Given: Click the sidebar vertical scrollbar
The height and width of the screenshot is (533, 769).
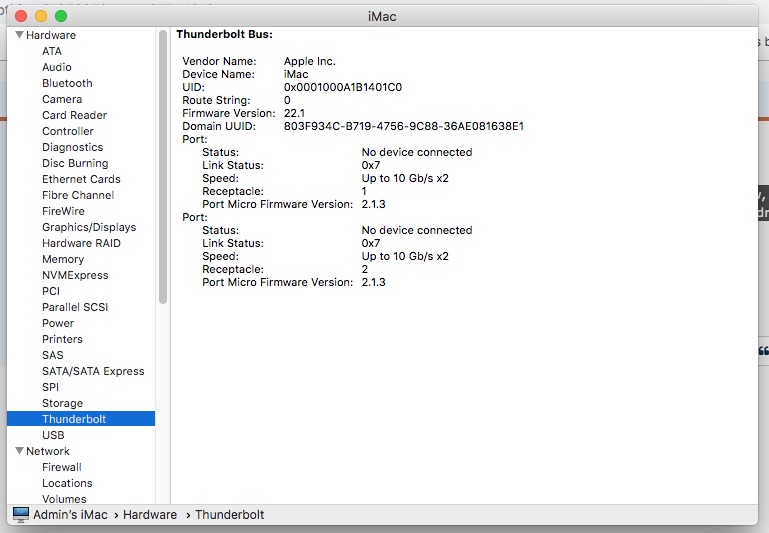Looking at the screenshot, I should (163, 167).
